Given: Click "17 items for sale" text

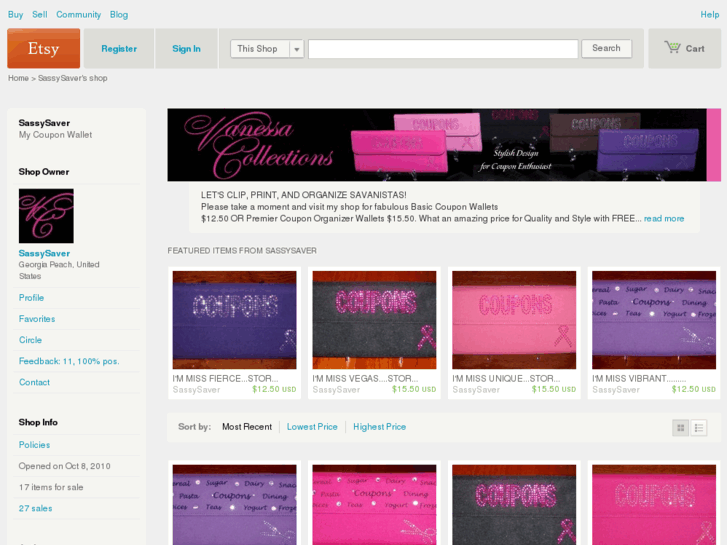Looking at the screenshot, I should (x=51, y=487).
